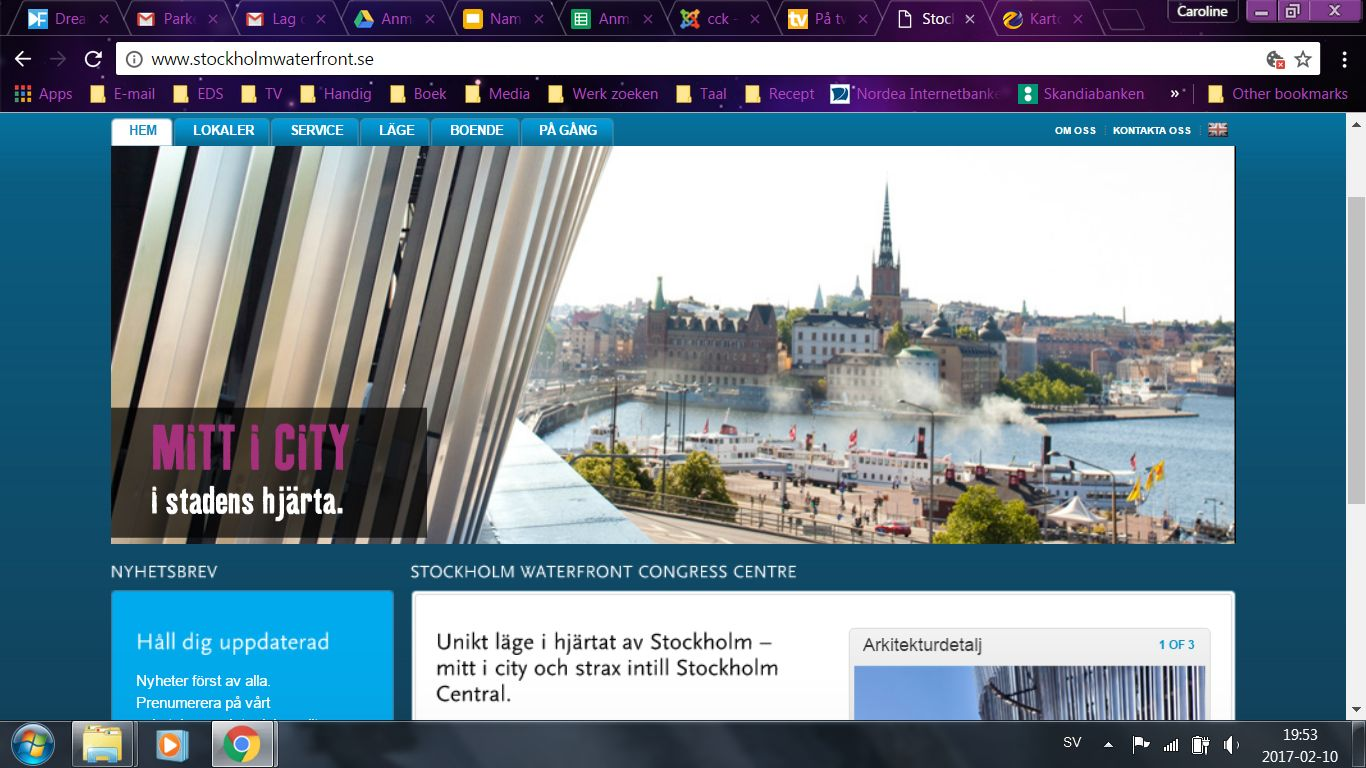Click the Chrome icon in the taskbar
Viewport: 1366px width, 768px height.
click(242, 744)
